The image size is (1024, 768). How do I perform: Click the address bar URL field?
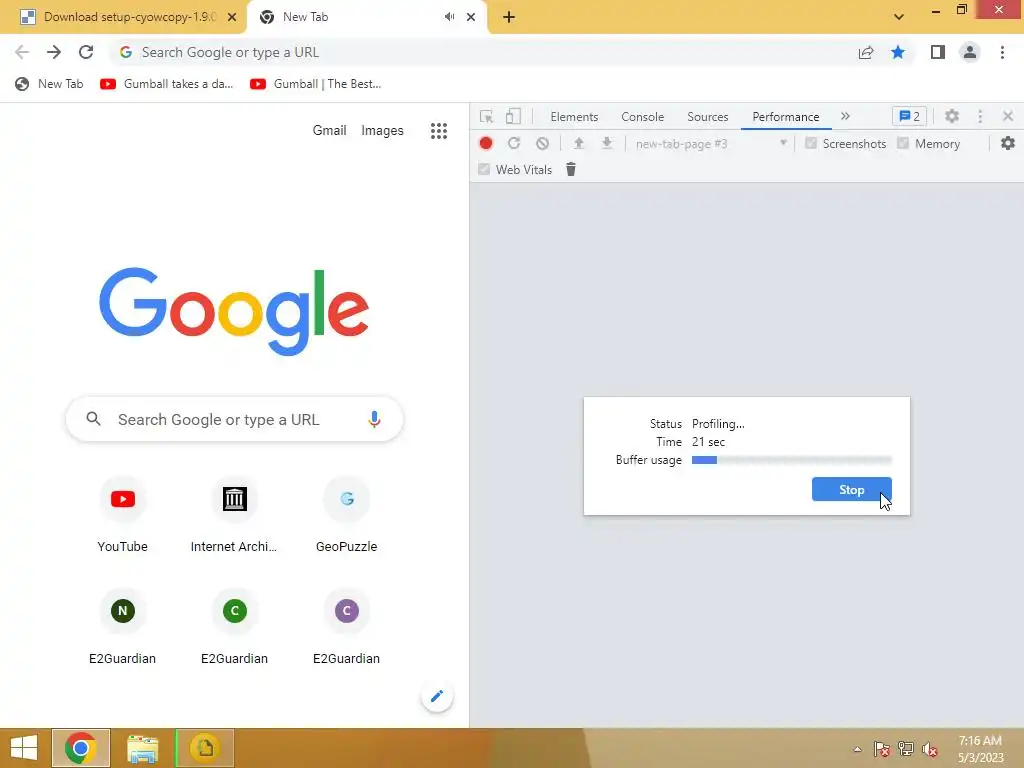click(483, 52)
